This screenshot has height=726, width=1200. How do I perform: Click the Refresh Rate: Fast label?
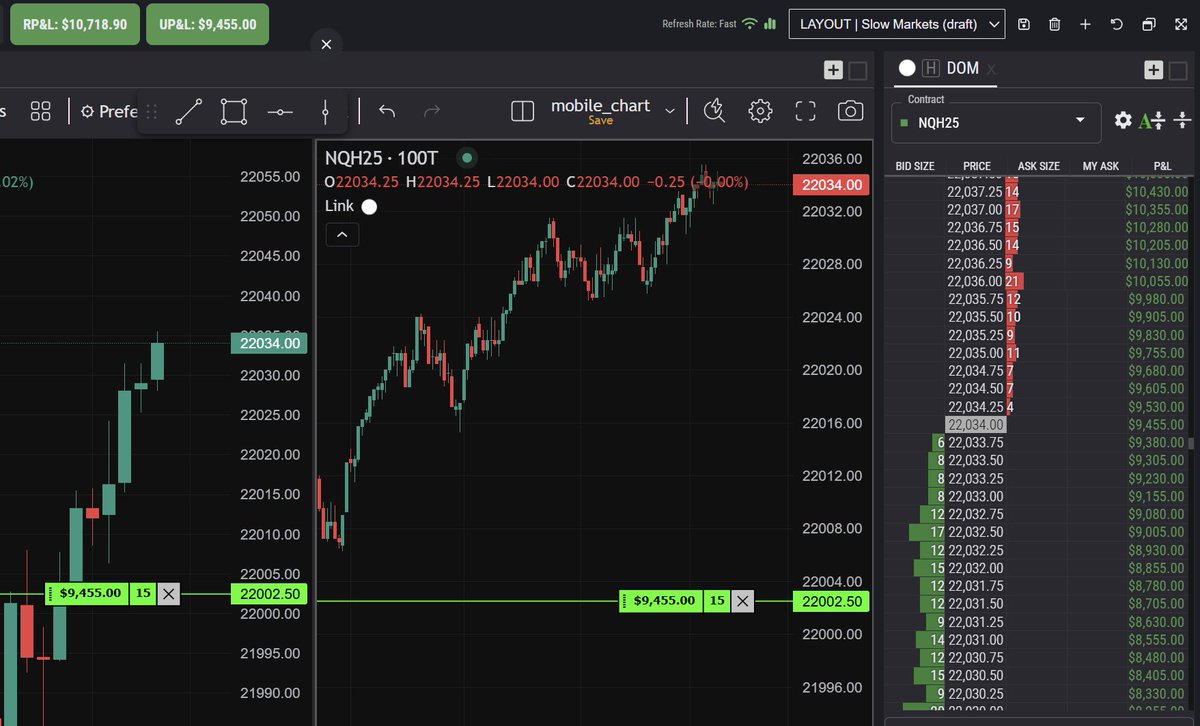[x=699, y=24]
